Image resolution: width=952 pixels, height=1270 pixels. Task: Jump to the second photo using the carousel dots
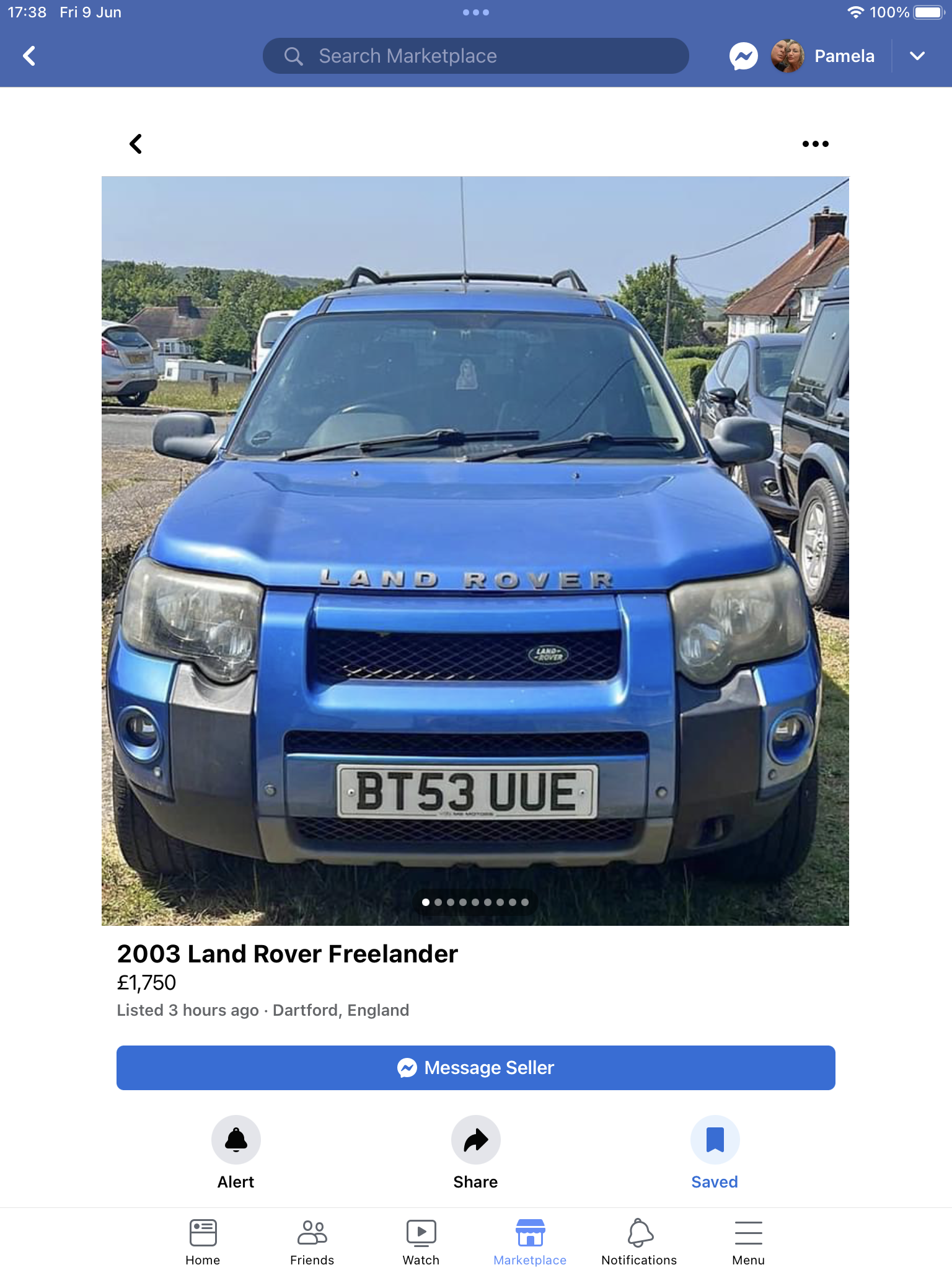[x=438, y=902]
